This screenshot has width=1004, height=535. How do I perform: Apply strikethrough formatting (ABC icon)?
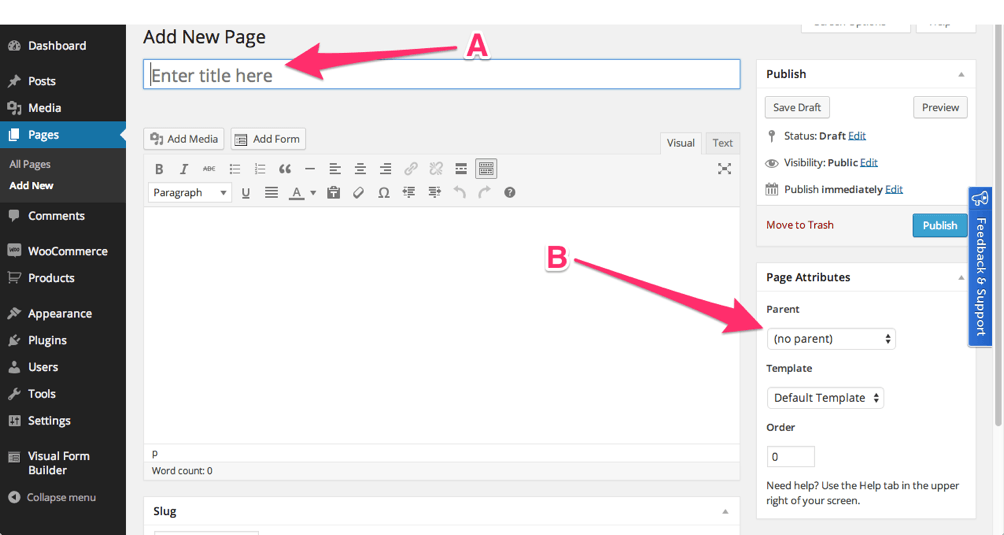209,169
